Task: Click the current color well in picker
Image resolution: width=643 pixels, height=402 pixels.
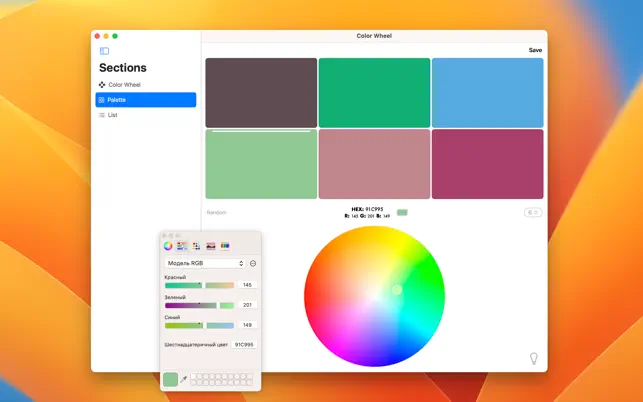Action: (171, 379)
